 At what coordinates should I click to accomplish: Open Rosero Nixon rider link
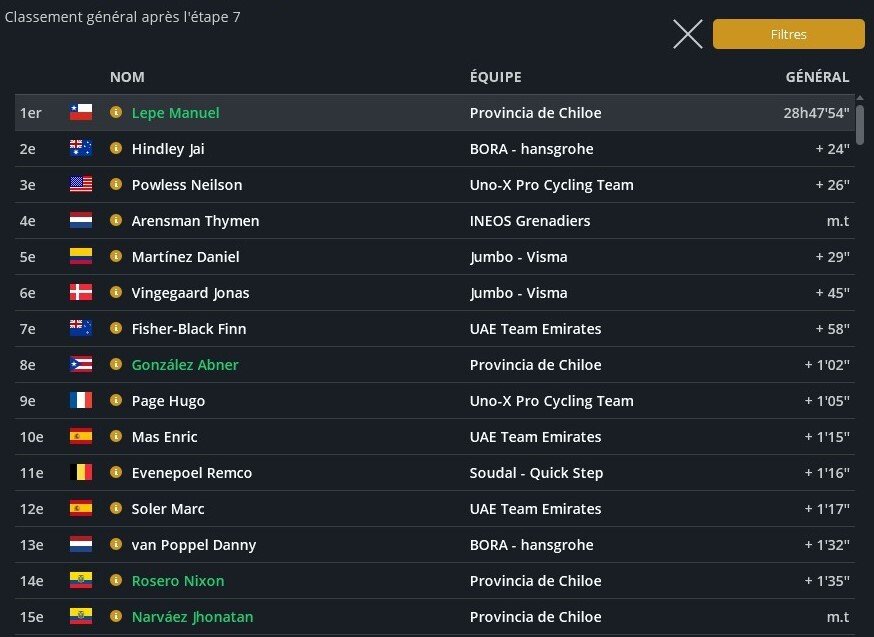pos(178,581)
